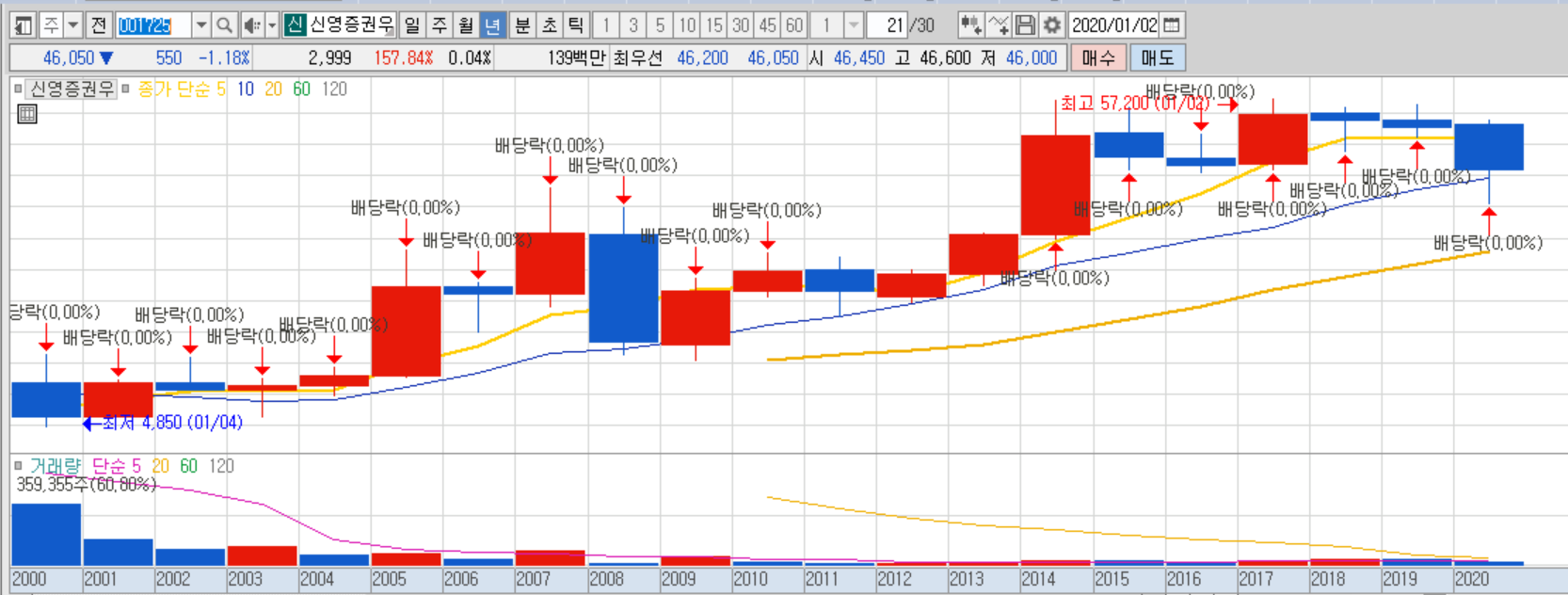The height and width of the screenshot is (595, 1568).
Task: Click the 2008 blue candlestick body
Action: click(623, 288)
